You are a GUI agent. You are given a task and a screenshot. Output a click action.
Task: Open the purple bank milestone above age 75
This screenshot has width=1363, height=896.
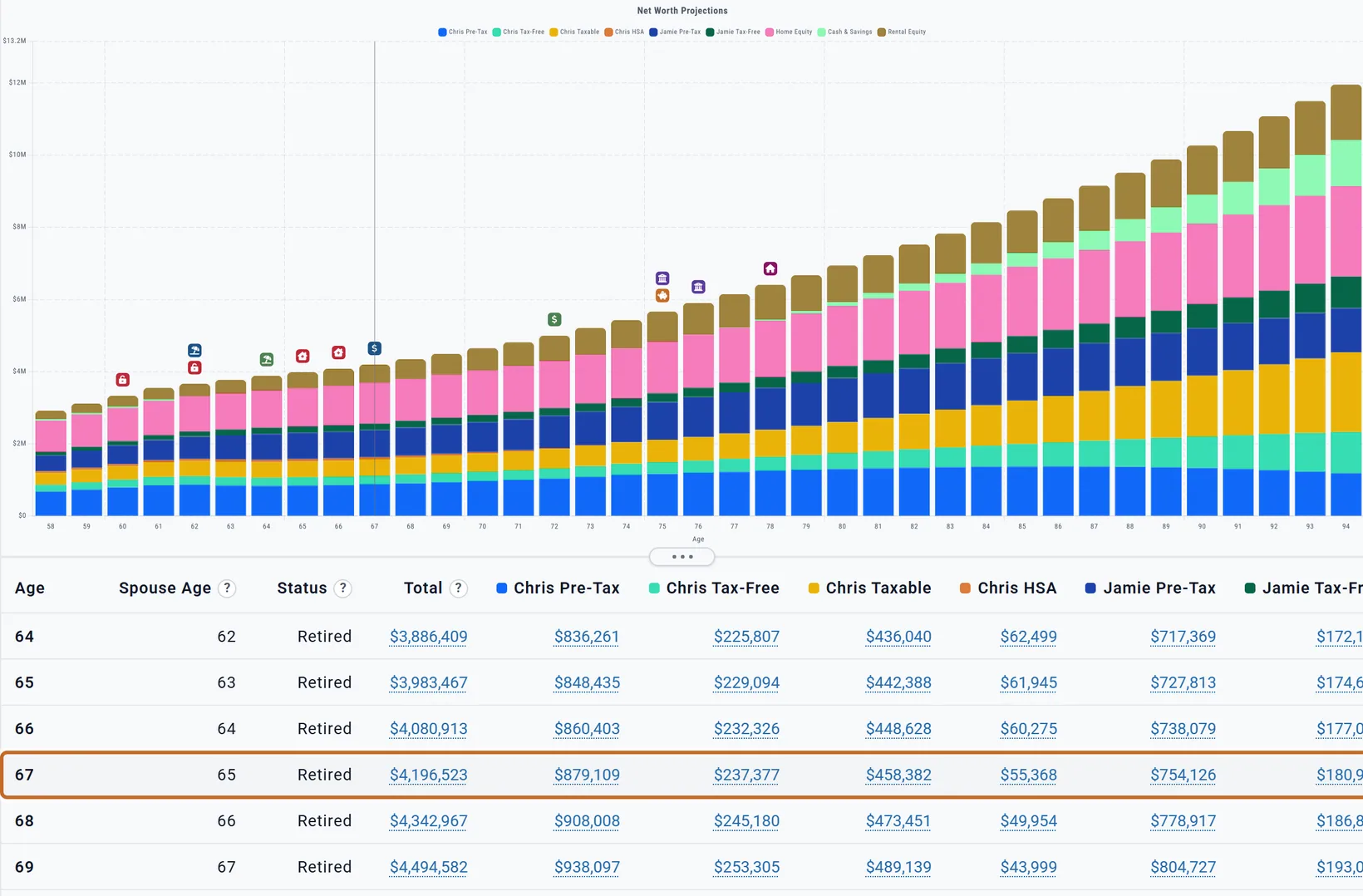pos(662,278)
